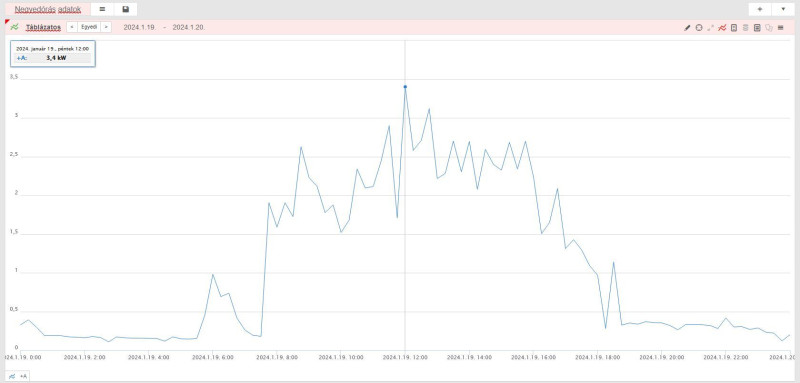Screen dimensions: 800x383
Task: Click the faded expand arrows icon
Action: click(x=710, y=28)
